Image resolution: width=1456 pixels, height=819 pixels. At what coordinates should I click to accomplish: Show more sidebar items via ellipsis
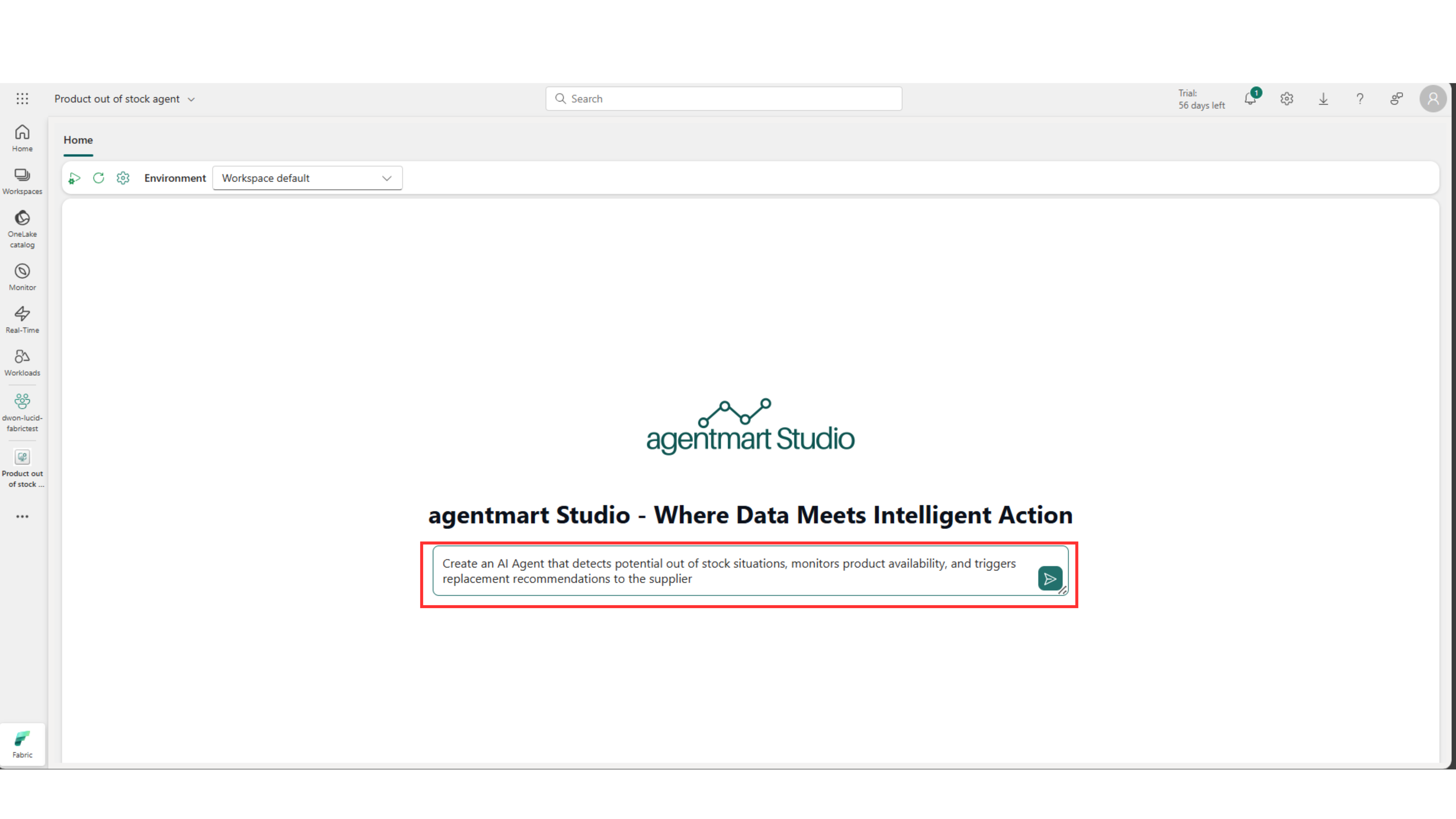coord(22,516)
